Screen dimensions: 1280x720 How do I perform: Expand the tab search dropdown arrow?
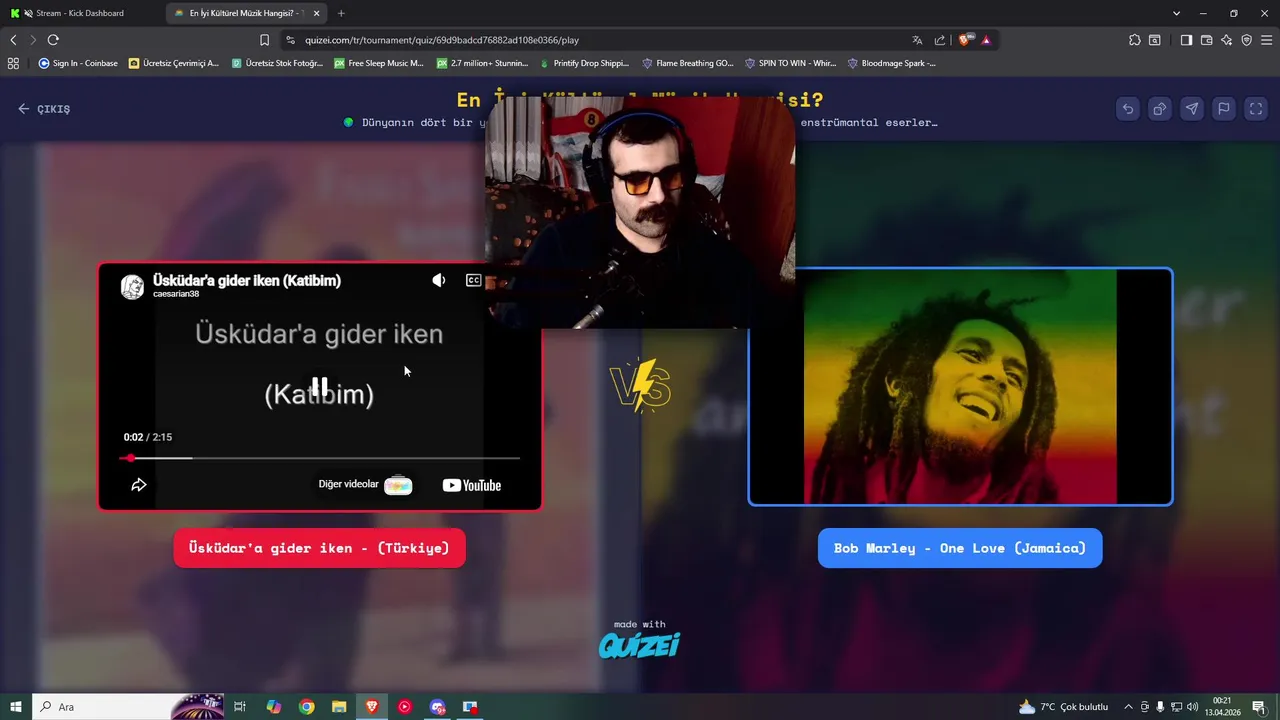pyautogui.click(x=1176, y=13)
